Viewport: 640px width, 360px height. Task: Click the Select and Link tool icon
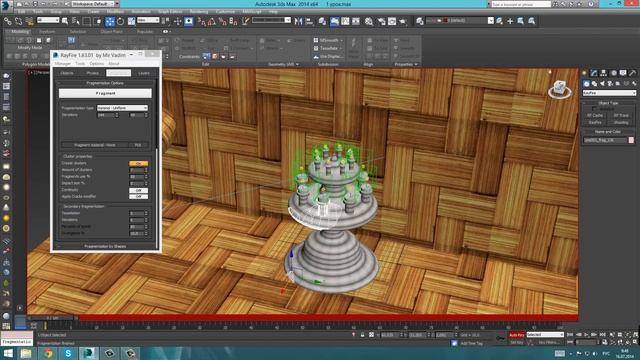click(x=8, y=21)
